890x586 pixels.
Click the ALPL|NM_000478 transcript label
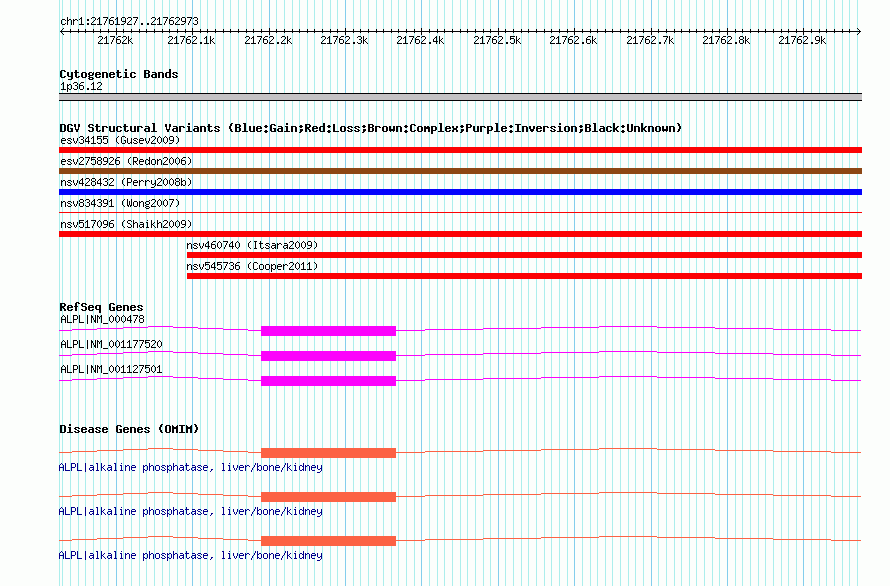pyautogui.click(x=102, y=319)
